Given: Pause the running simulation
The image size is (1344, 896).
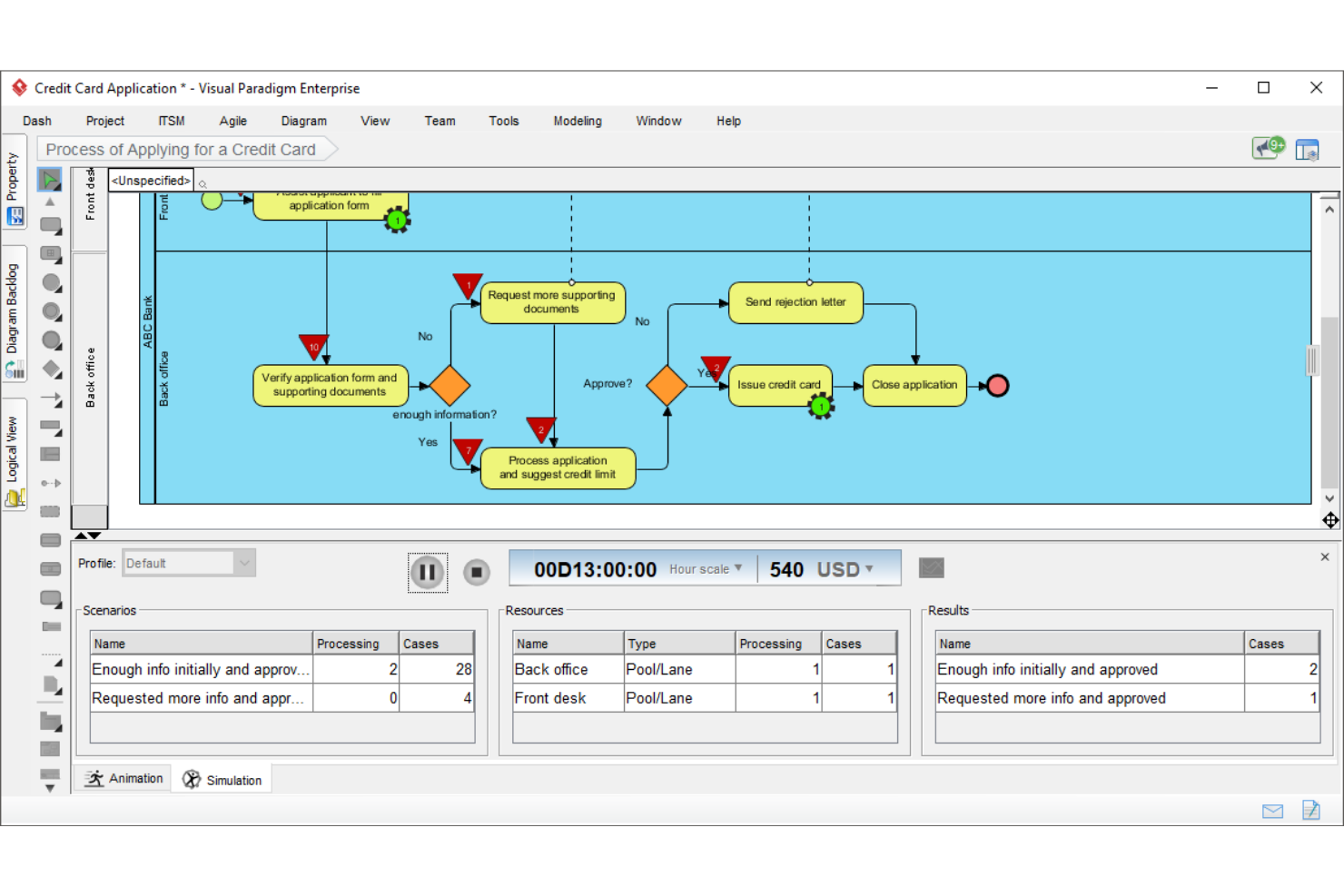Looking at the screenshot, I should 427,572.
